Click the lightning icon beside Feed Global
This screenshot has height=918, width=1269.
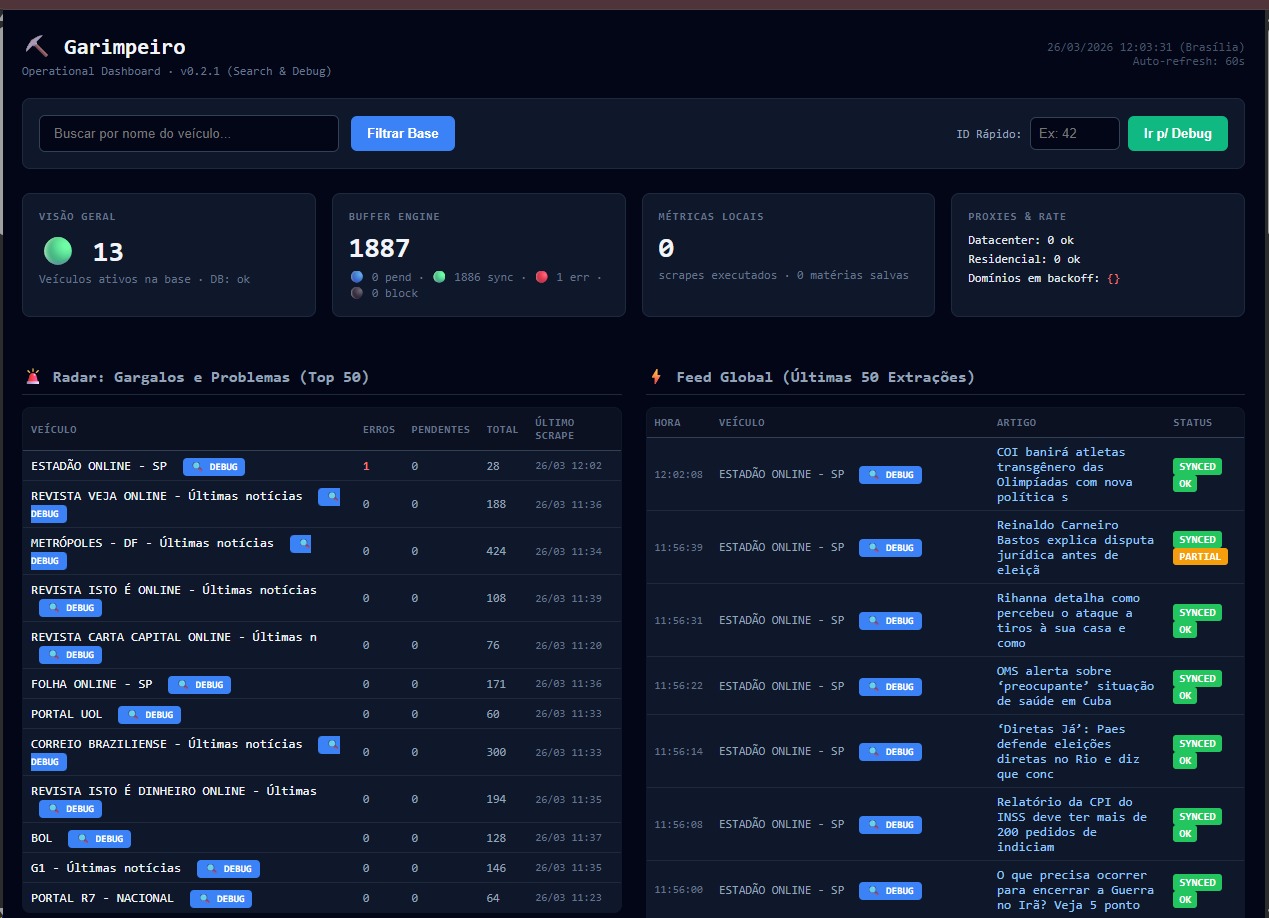pos(657,376)
